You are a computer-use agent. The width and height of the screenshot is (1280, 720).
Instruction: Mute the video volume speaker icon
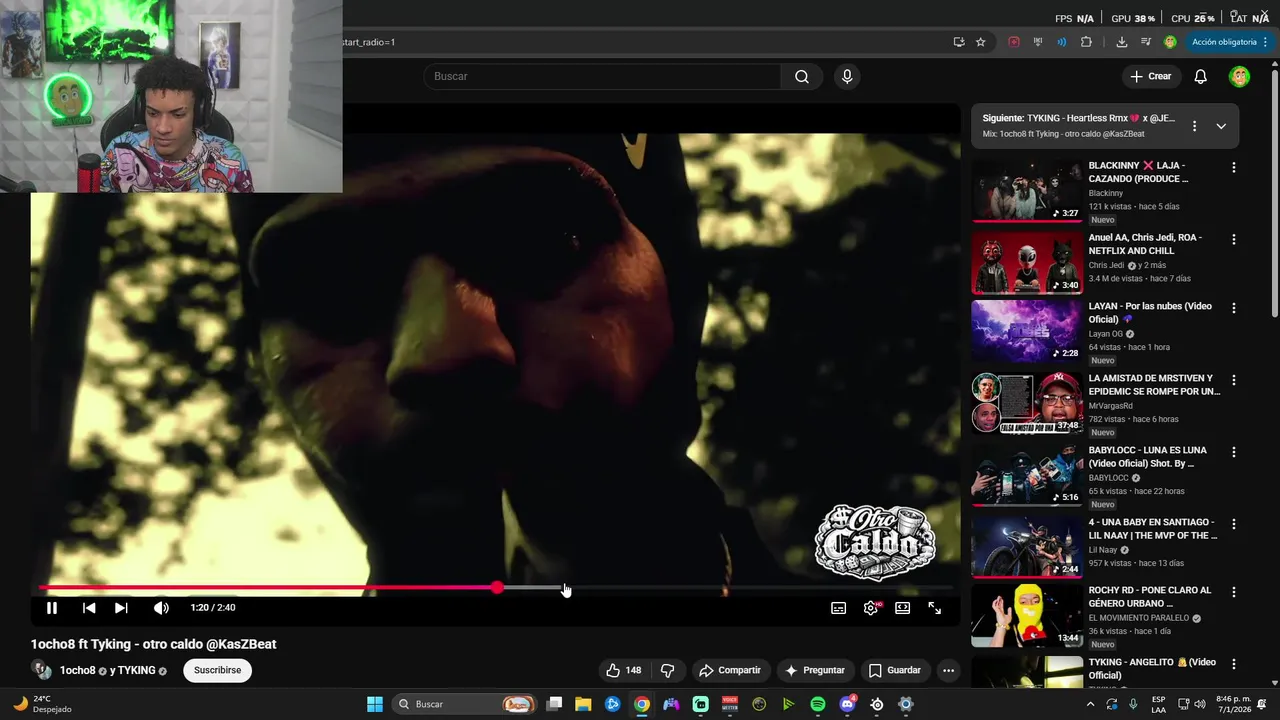pyautogui.click(x=161, y=608)
